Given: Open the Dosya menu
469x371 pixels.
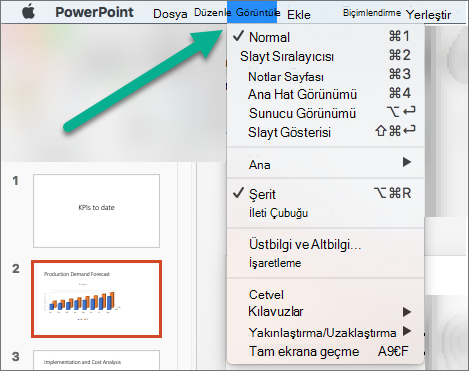Looking at the screenshot, I should pos(170,14).
